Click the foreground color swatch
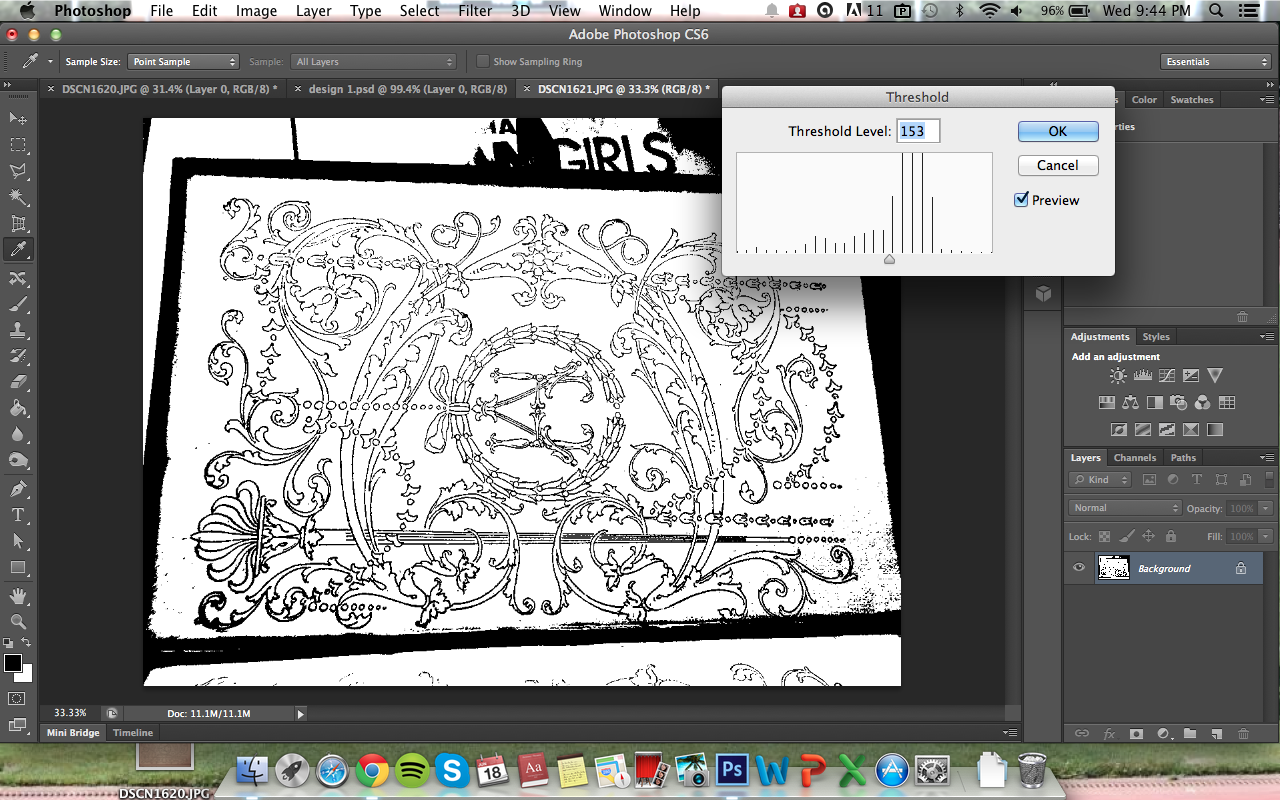 [x=13, y=664]
